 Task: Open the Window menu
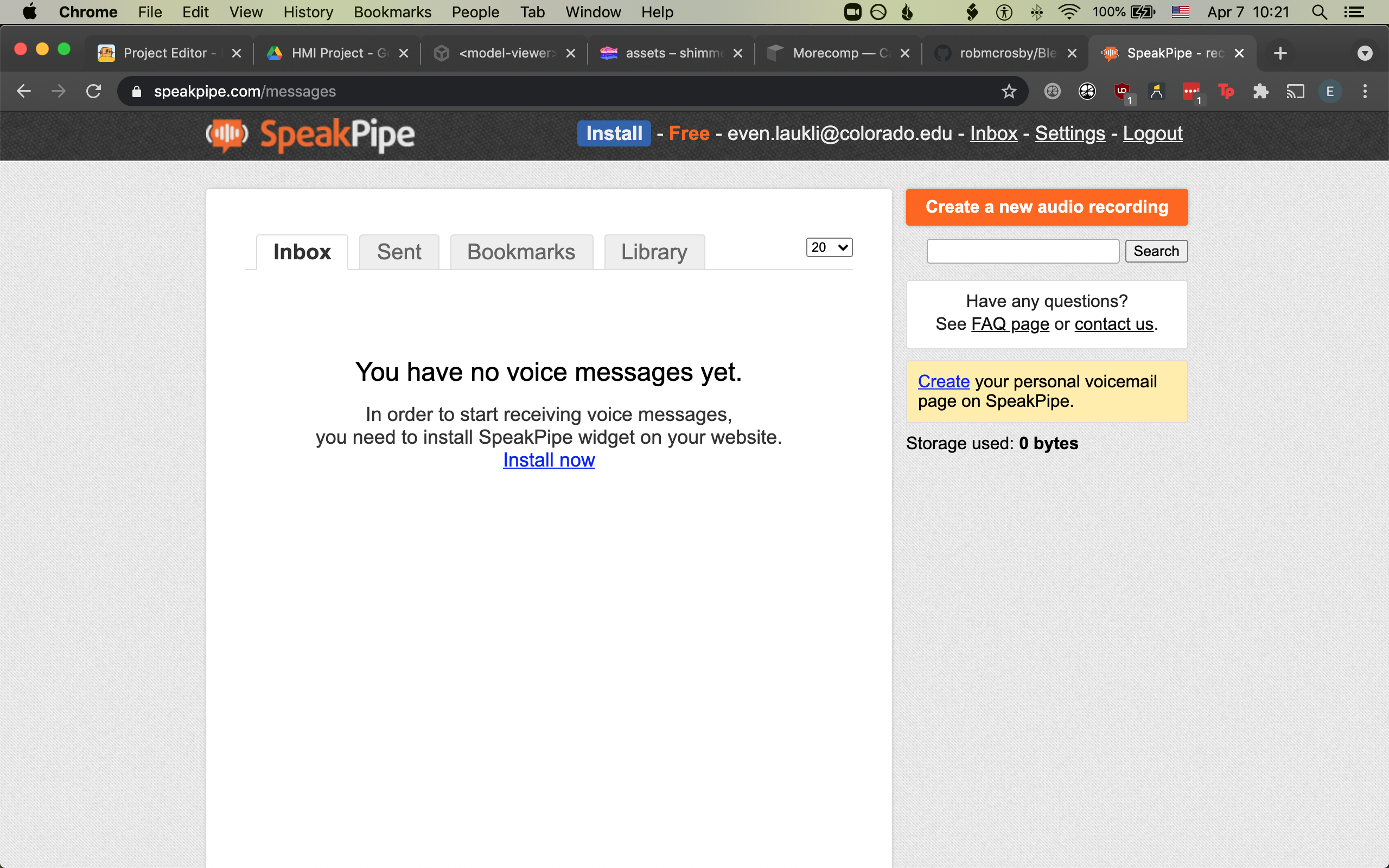pyautogui.click(x=593, y=12)
